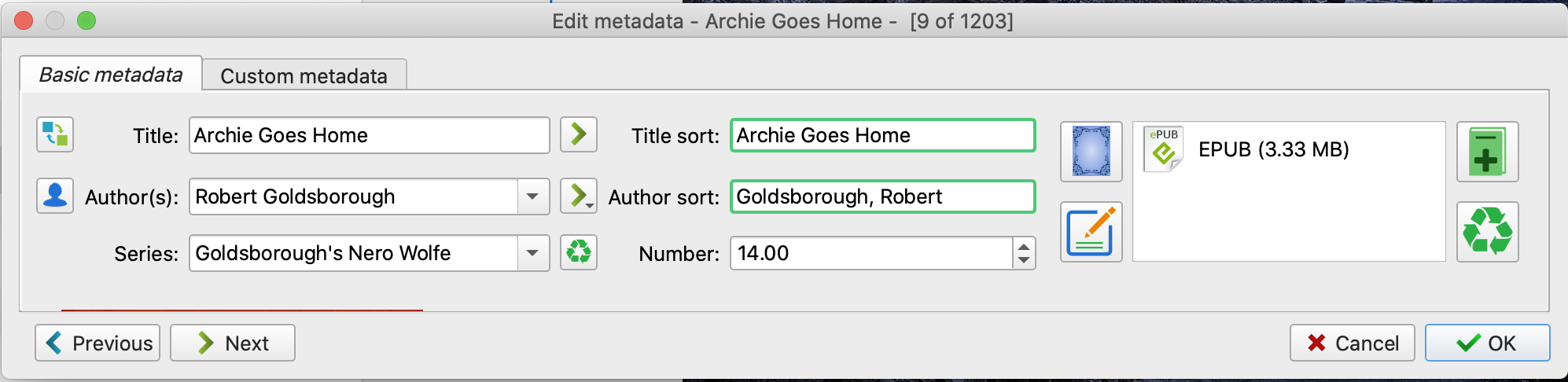Expand the Author(s) dropdown arrow
The height and width of the screenshot is (382, 1568).
tap(533, 197)
